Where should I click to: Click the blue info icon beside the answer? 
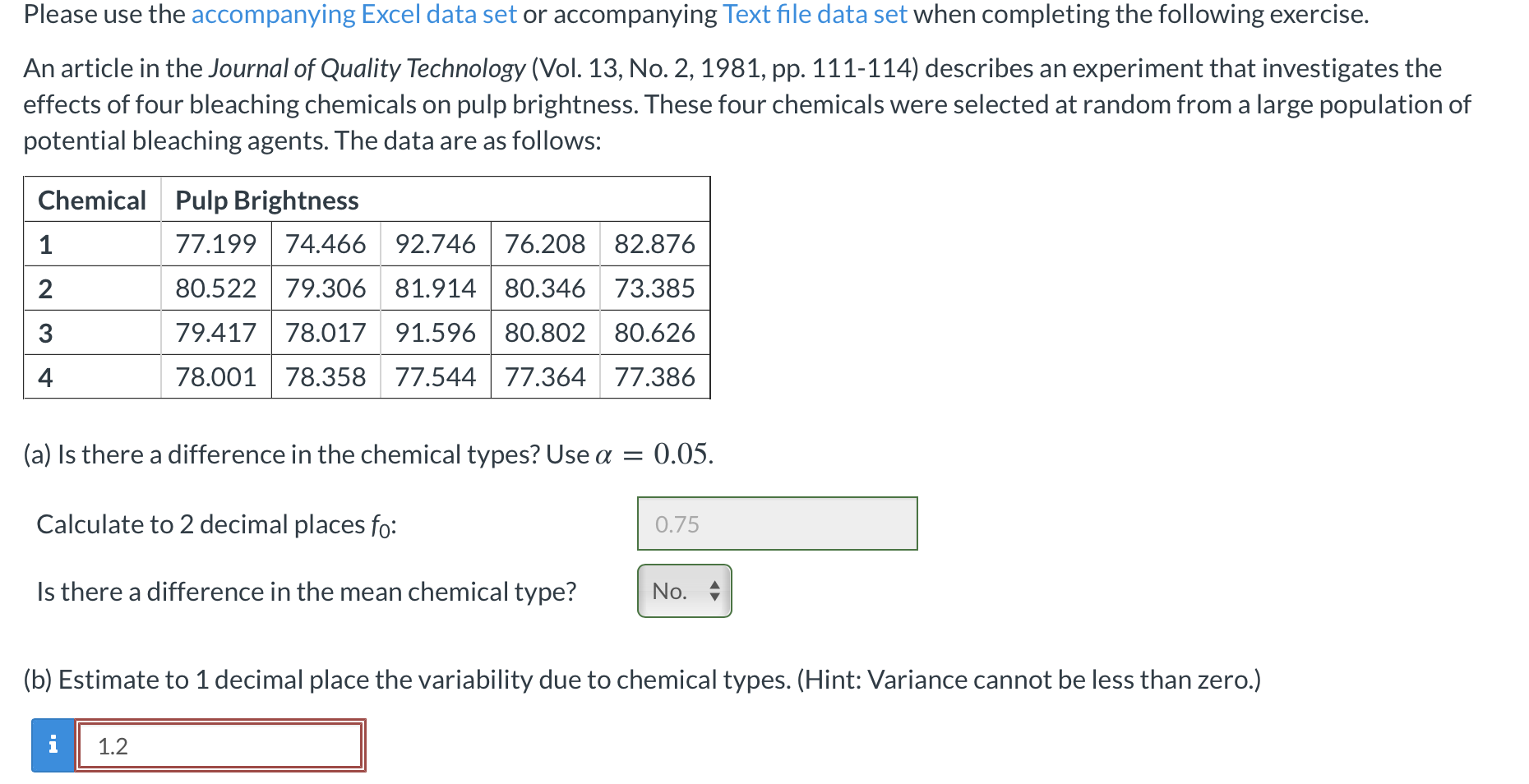pyautogui.click(x=53, y=745)
